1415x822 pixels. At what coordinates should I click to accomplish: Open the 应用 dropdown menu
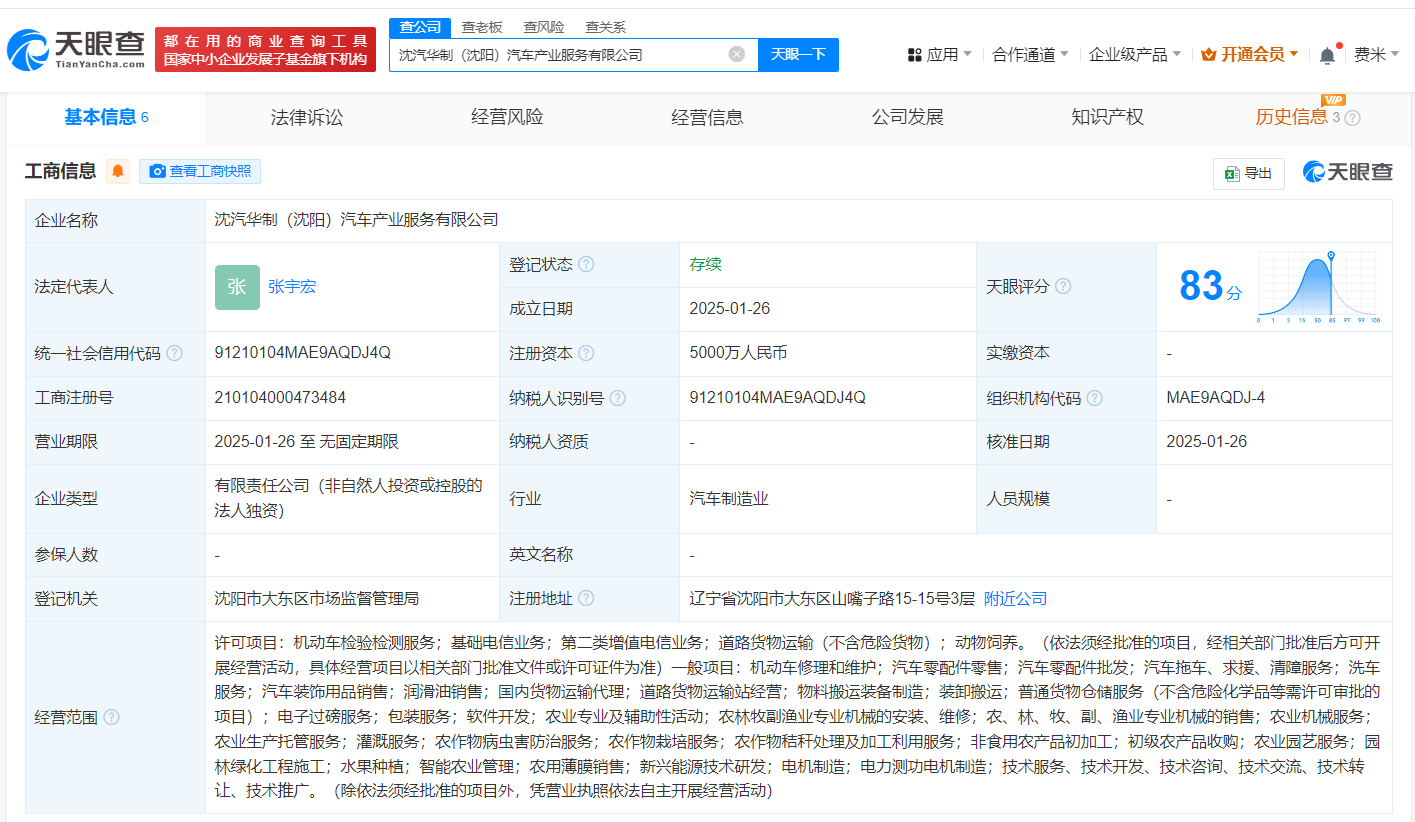[x=940, y=55]
